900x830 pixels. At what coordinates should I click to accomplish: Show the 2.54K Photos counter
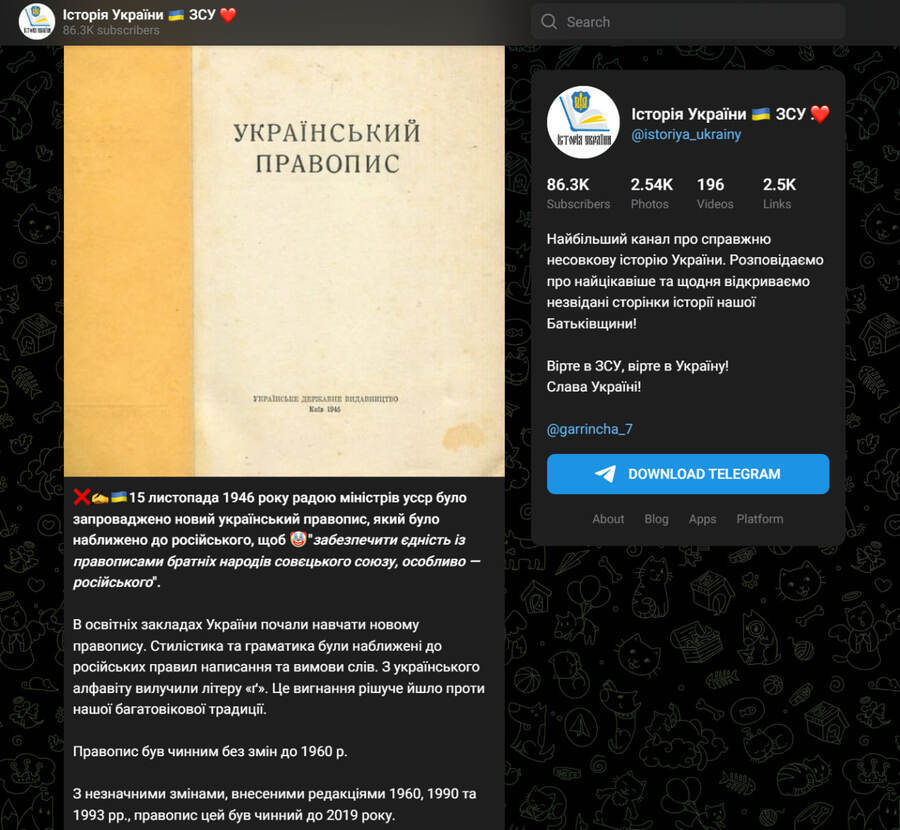tap(651, 193)
